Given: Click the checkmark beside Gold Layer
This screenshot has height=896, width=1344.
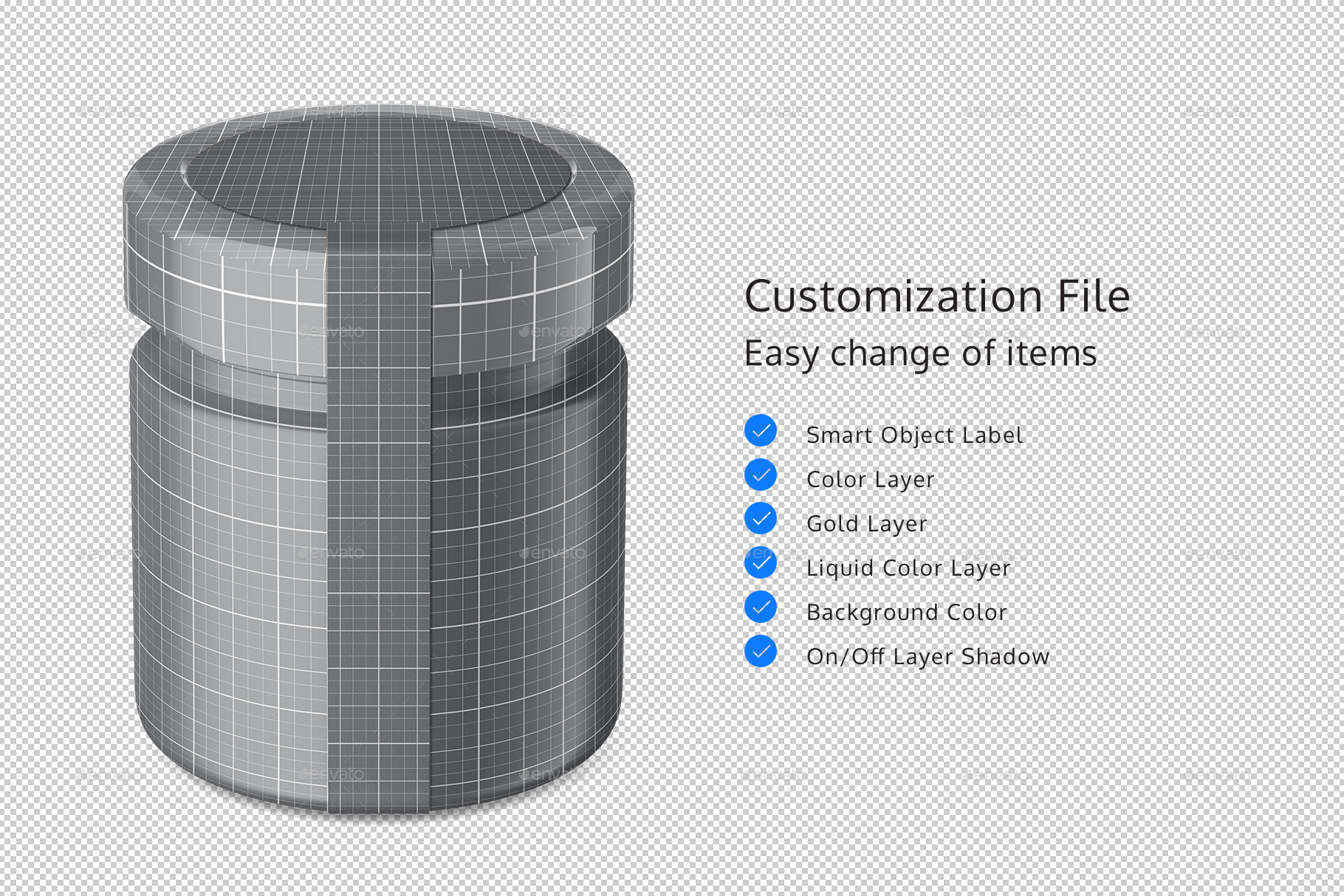Looking at the screenshot, I should (x=761, y=519).
